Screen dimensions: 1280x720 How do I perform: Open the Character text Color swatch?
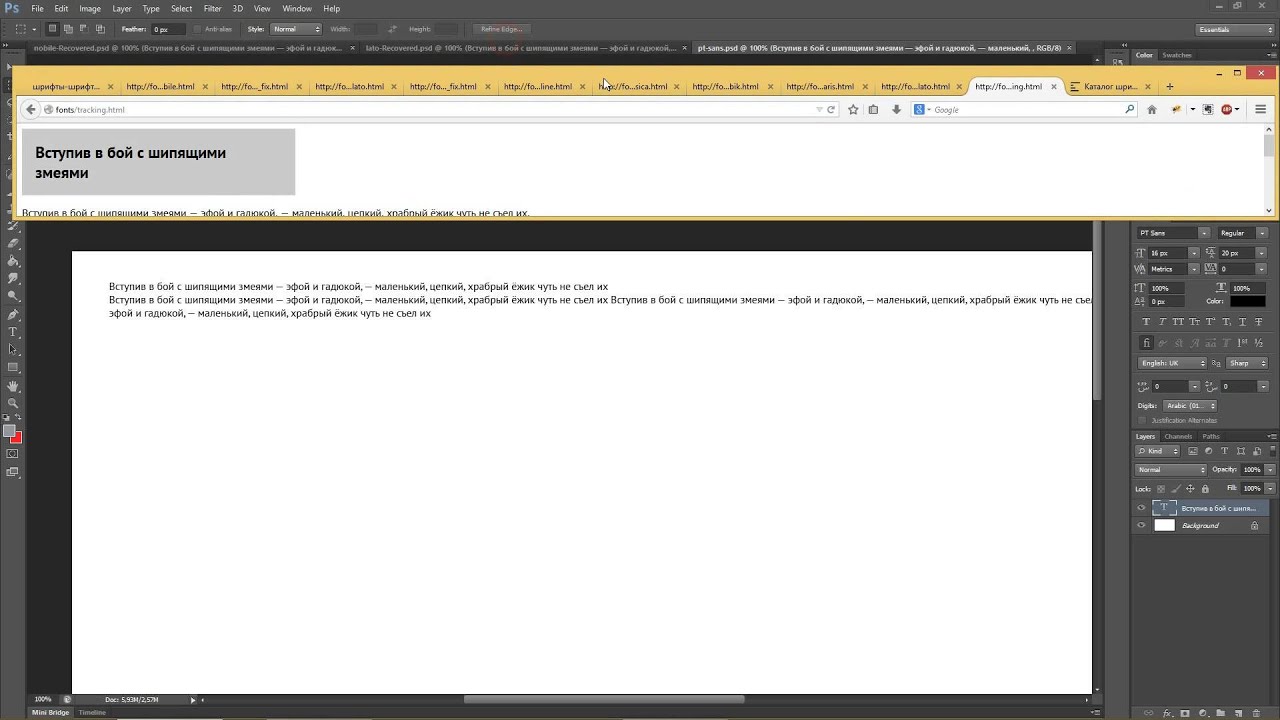(1247, 301)
